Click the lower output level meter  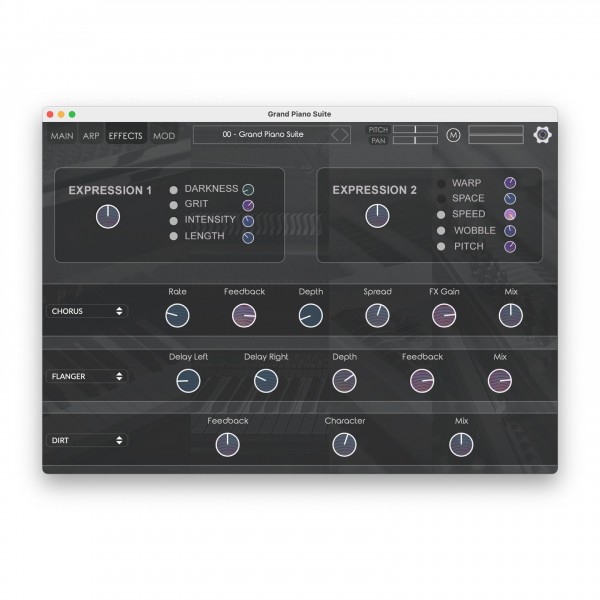coord(496,140)
